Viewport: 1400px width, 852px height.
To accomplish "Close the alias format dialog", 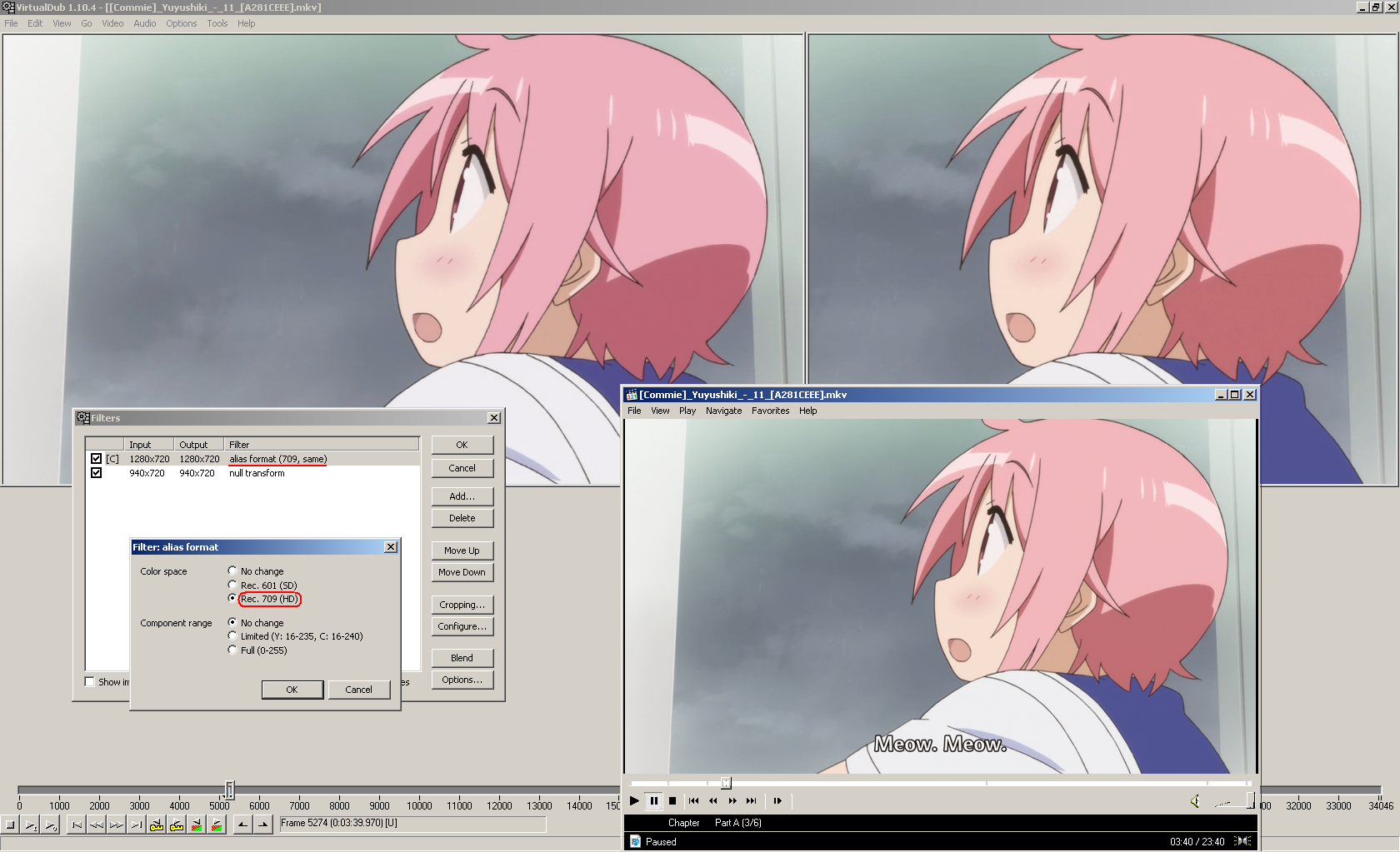I will (x=391, y=547).
